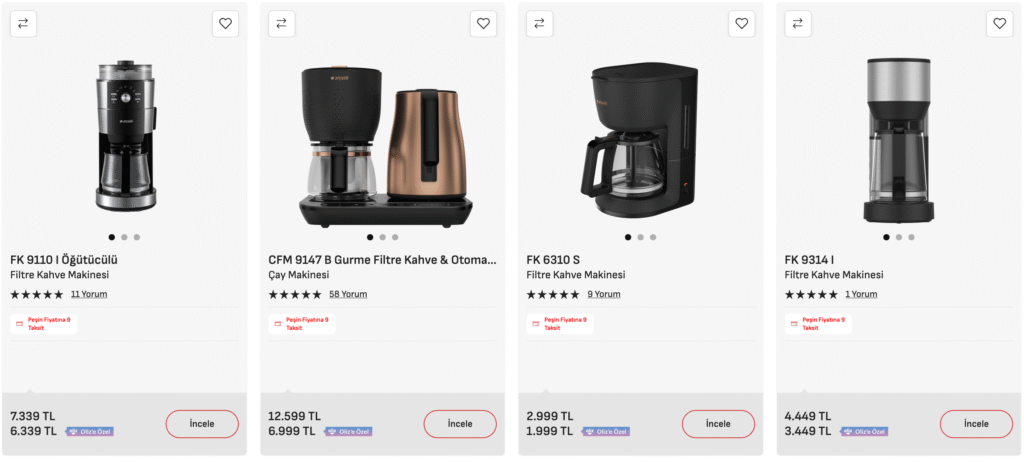The height and width of the screenshot is (462, 1024).
Task: Open the 11 Yorum reviews link
Action: pyautogui.click(x=89, y=294)
